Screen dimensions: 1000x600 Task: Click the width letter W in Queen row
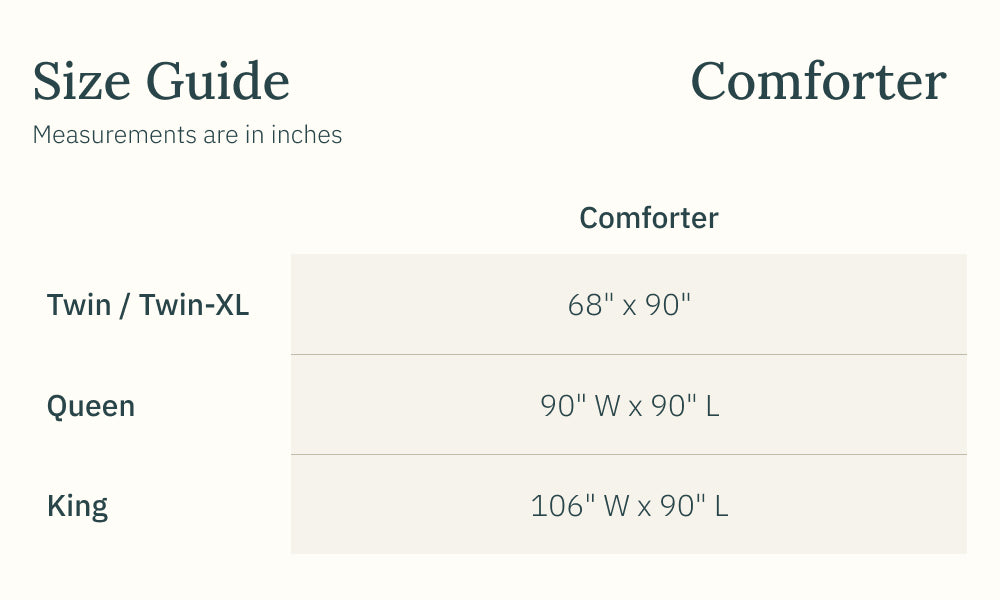pyautogui.click(x=607, y=406)
